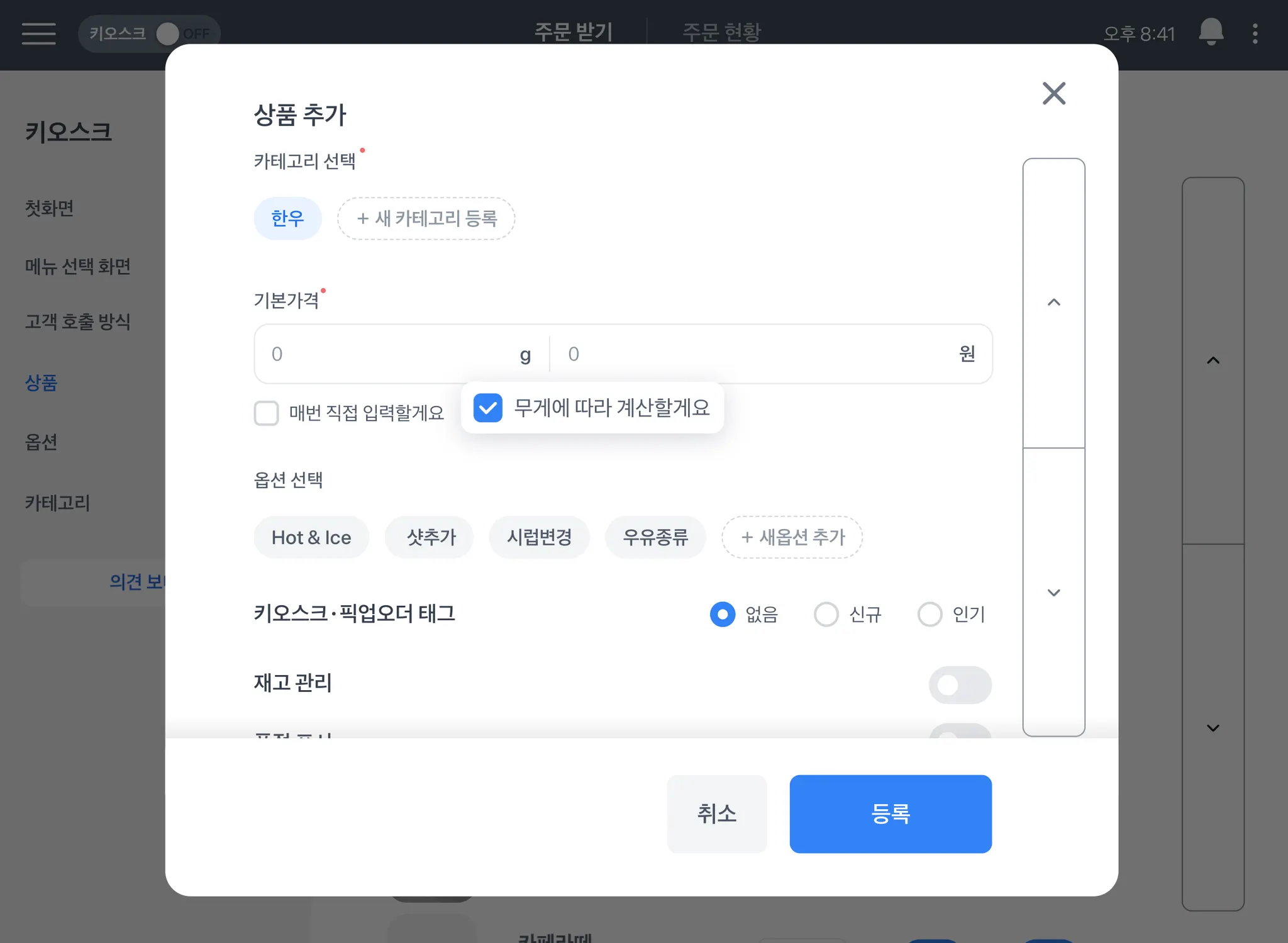Click the modal's scroll-up chevron
1288x943 pixels.
click(1053, 303)
